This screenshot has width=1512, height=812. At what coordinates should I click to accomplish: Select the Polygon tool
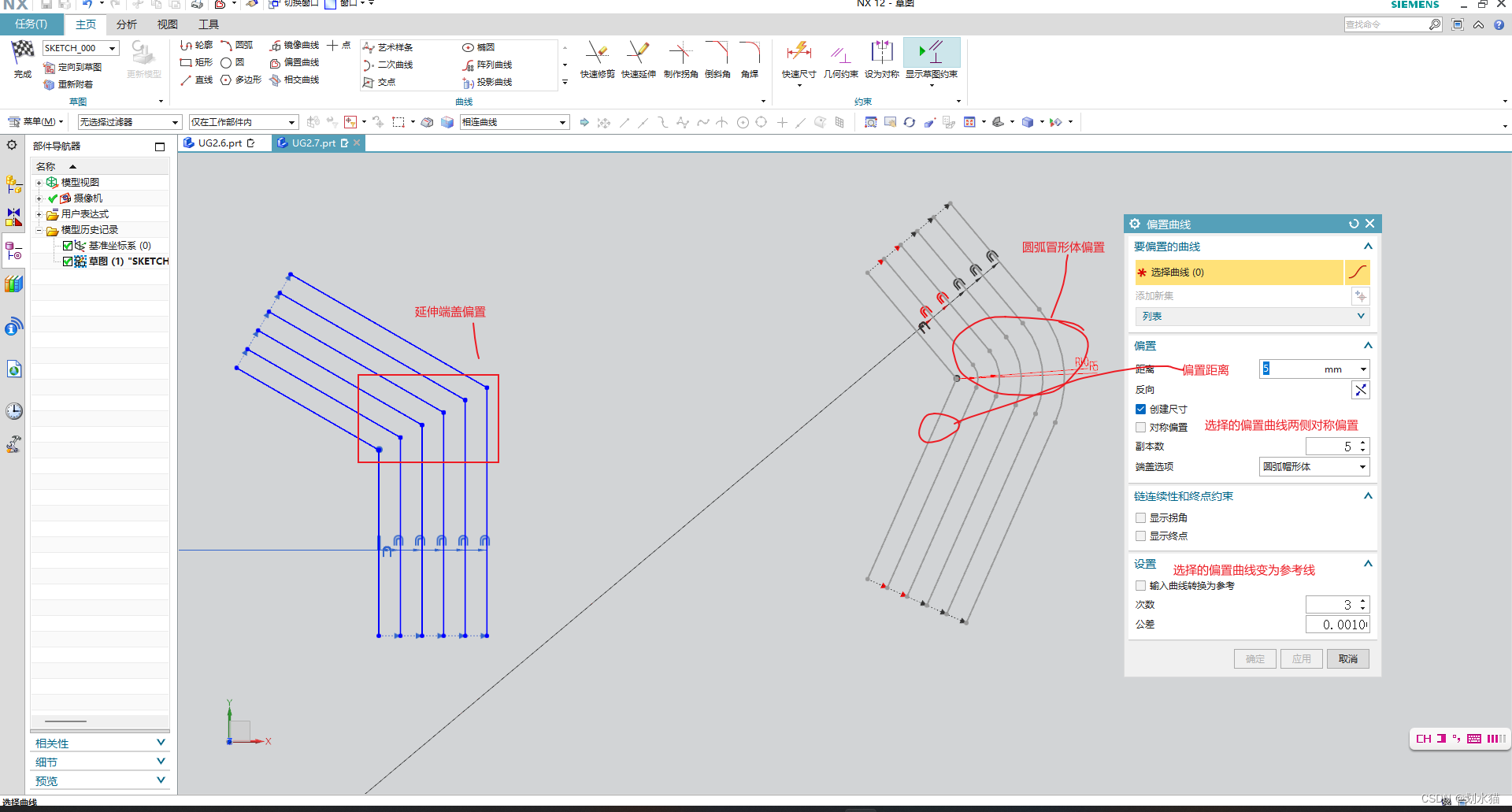241,80
